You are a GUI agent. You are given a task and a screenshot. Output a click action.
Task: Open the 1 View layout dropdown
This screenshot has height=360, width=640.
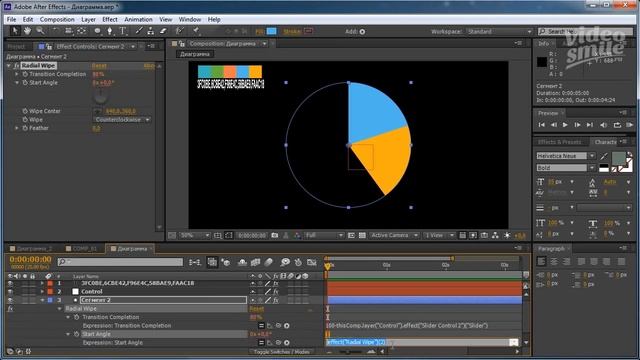coord(439,236)
